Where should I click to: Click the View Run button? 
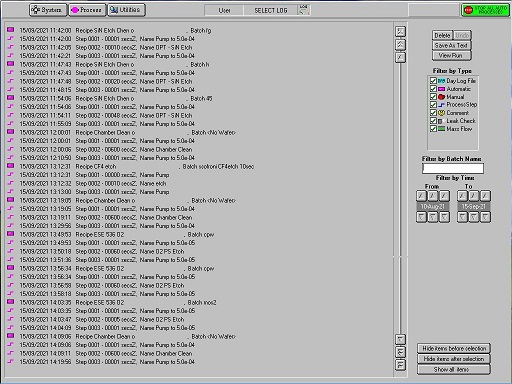point(451,56)
